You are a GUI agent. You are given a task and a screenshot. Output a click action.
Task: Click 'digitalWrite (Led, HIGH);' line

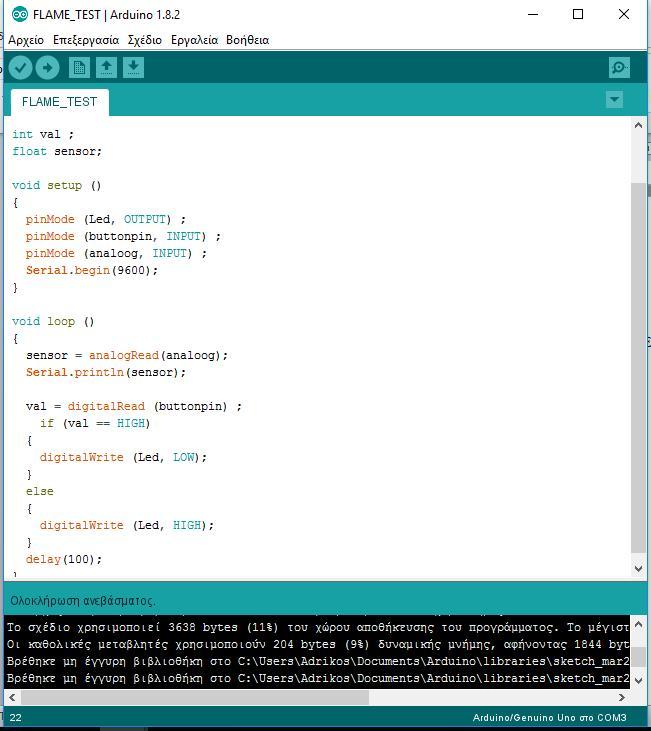[x=127, y=525]
